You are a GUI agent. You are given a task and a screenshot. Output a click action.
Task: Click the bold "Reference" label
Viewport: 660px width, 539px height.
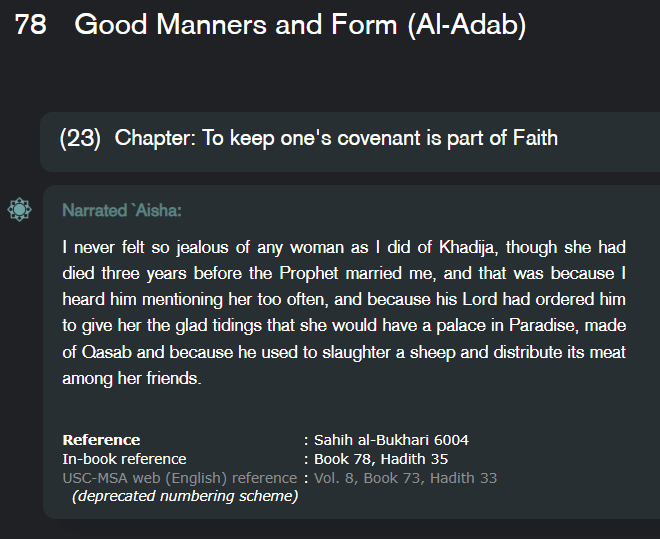[x=101, y=440]
